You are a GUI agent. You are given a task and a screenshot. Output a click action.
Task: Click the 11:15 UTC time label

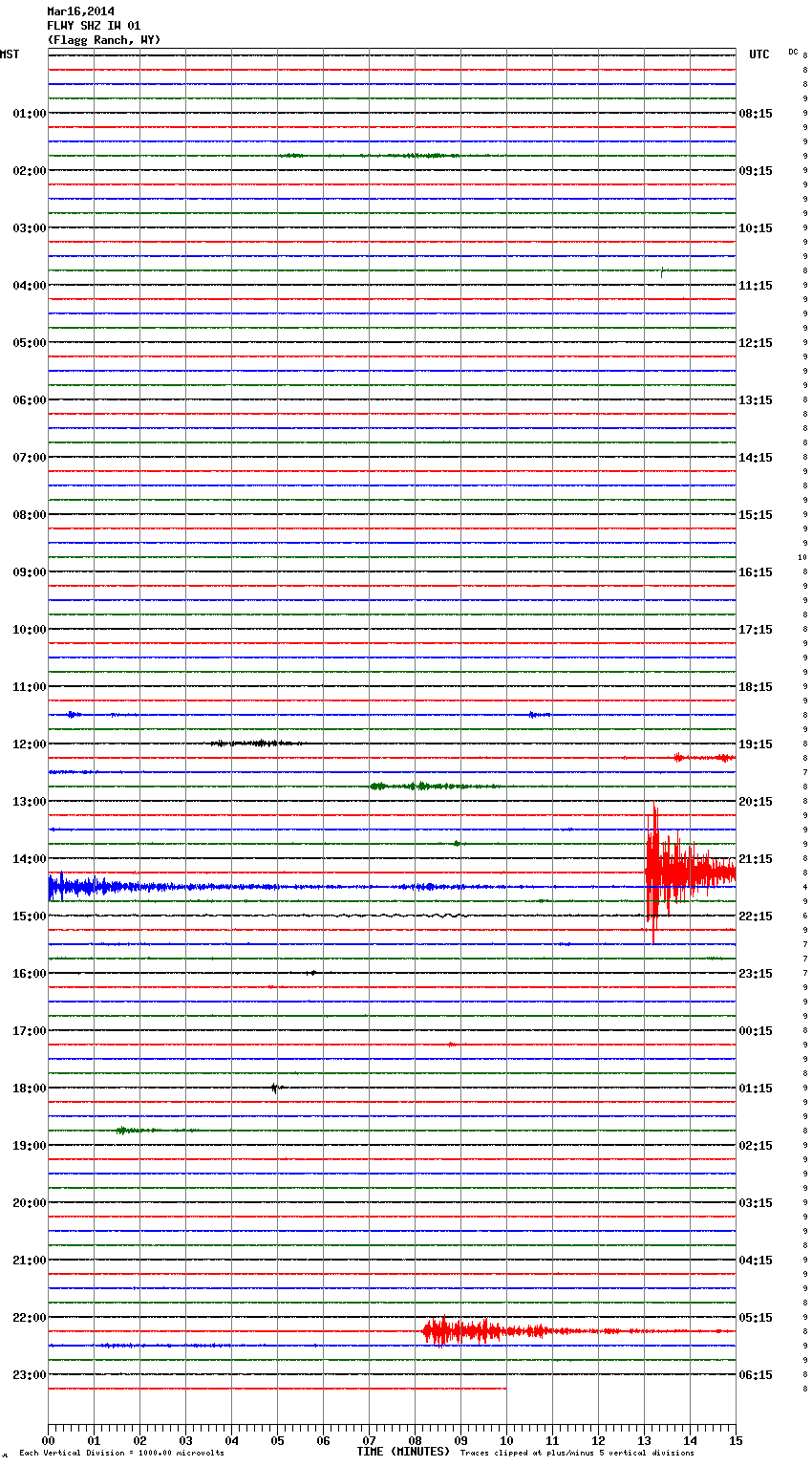coord(756,286)
